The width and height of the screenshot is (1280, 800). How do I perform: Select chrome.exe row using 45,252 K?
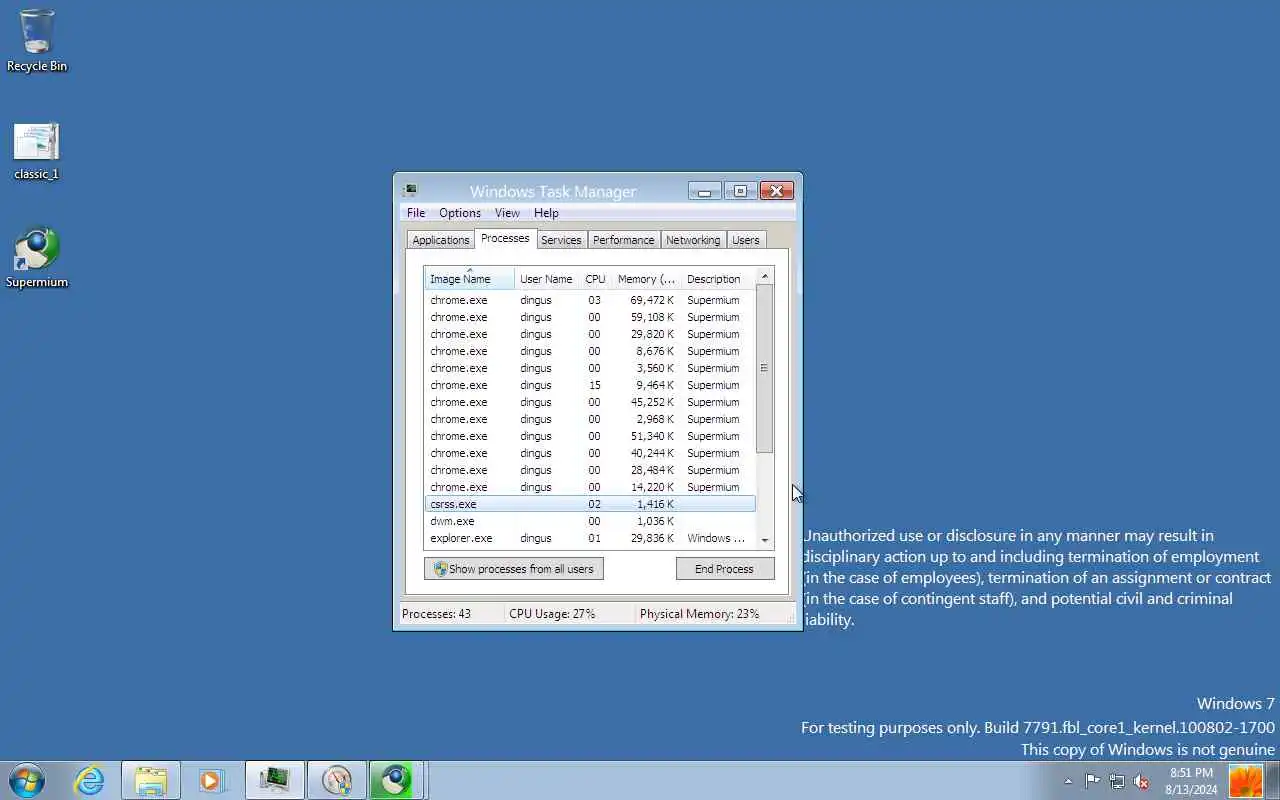tap(590, 402)
